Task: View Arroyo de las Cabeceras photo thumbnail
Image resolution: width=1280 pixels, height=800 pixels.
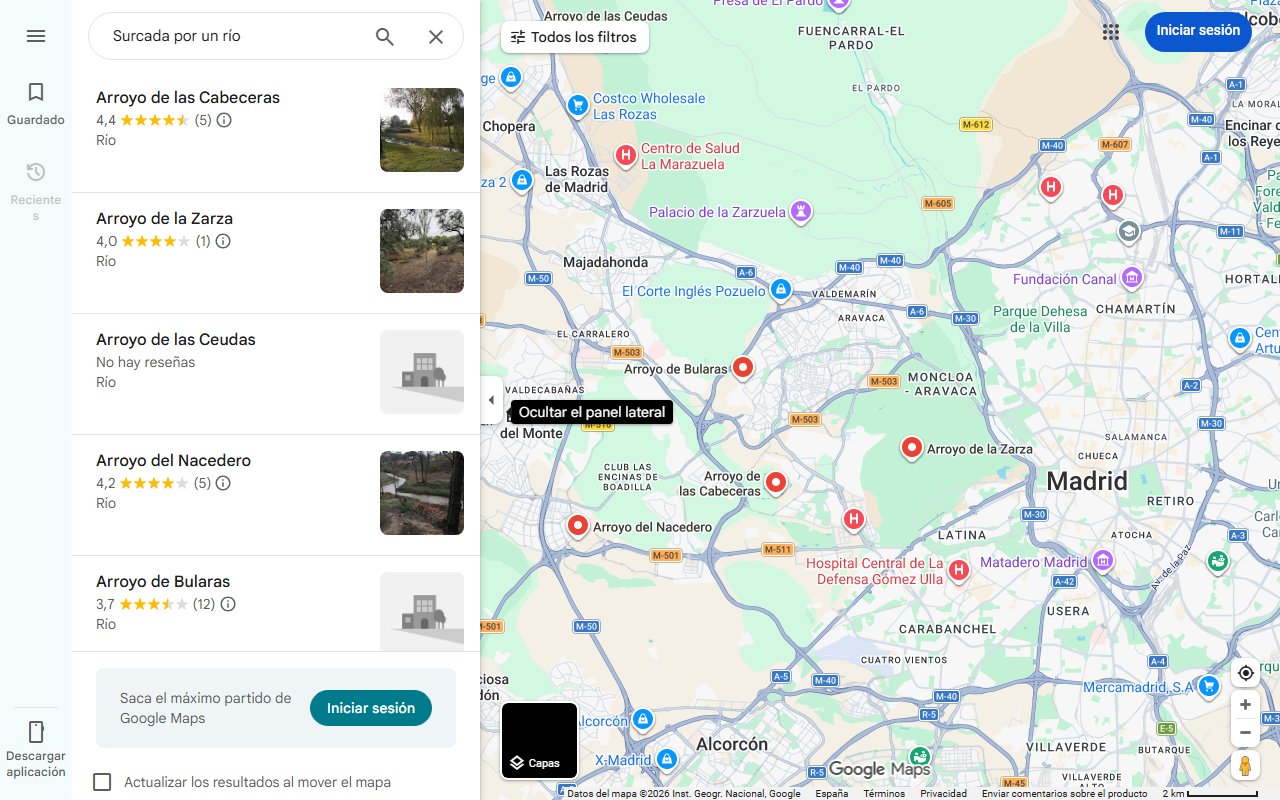Action: click(x=421, y=130)
